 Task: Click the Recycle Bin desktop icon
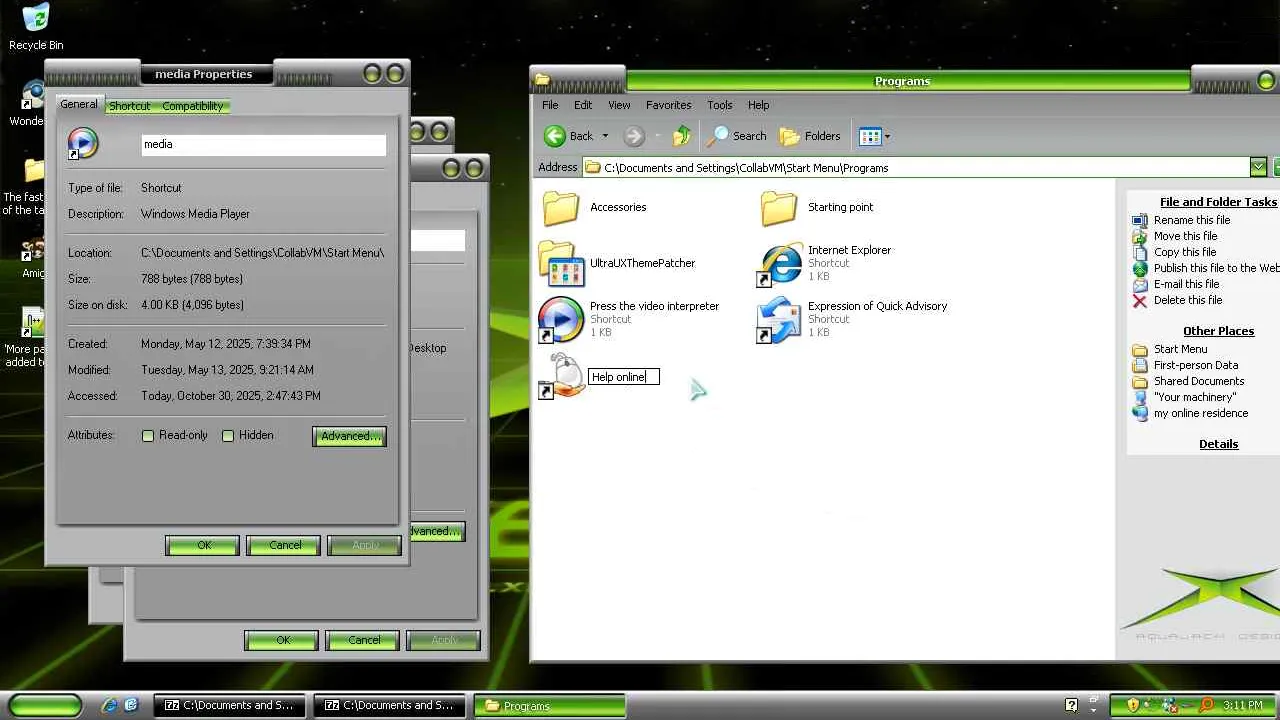click(36, 18)
